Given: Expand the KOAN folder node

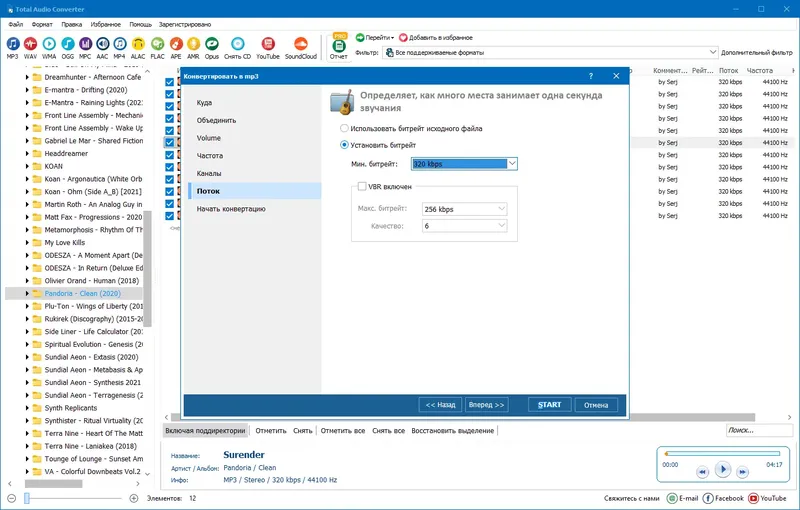Looking at the screenshot, I should (27, 166).
